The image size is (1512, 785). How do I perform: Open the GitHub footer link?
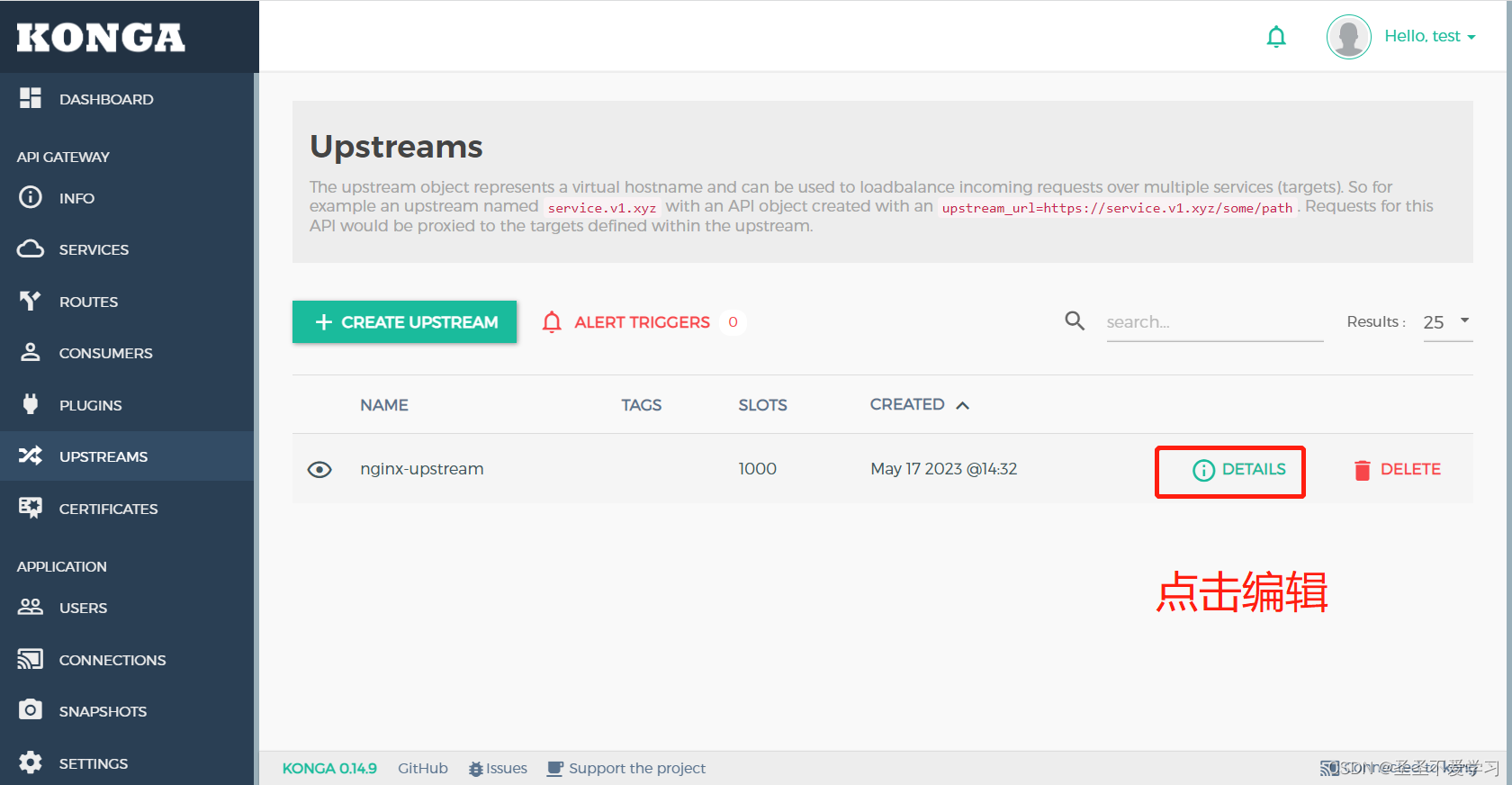click(423, 768)
